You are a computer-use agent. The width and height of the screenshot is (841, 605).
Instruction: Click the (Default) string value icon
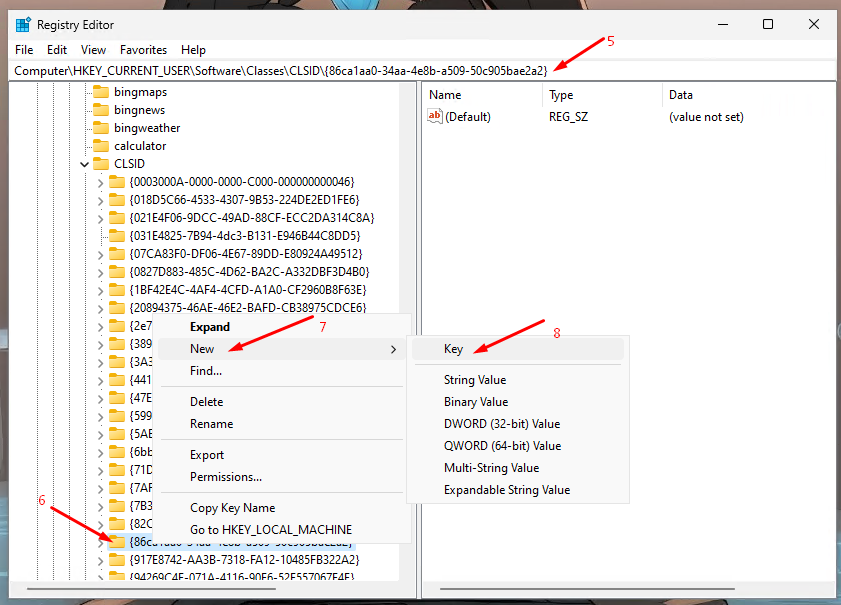point(435,117)
